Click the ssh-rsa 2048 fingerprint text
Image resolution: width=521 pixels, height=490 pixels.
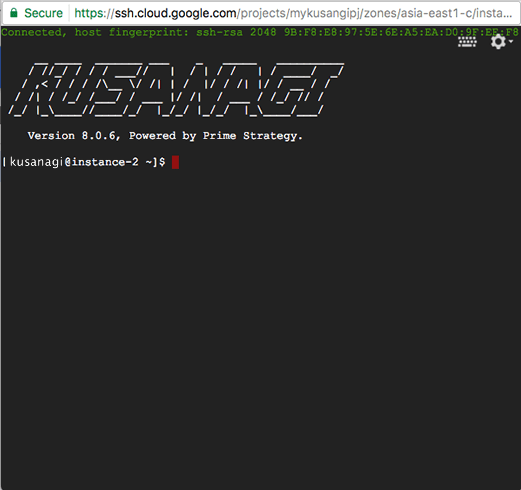click(x=236, y=32)
